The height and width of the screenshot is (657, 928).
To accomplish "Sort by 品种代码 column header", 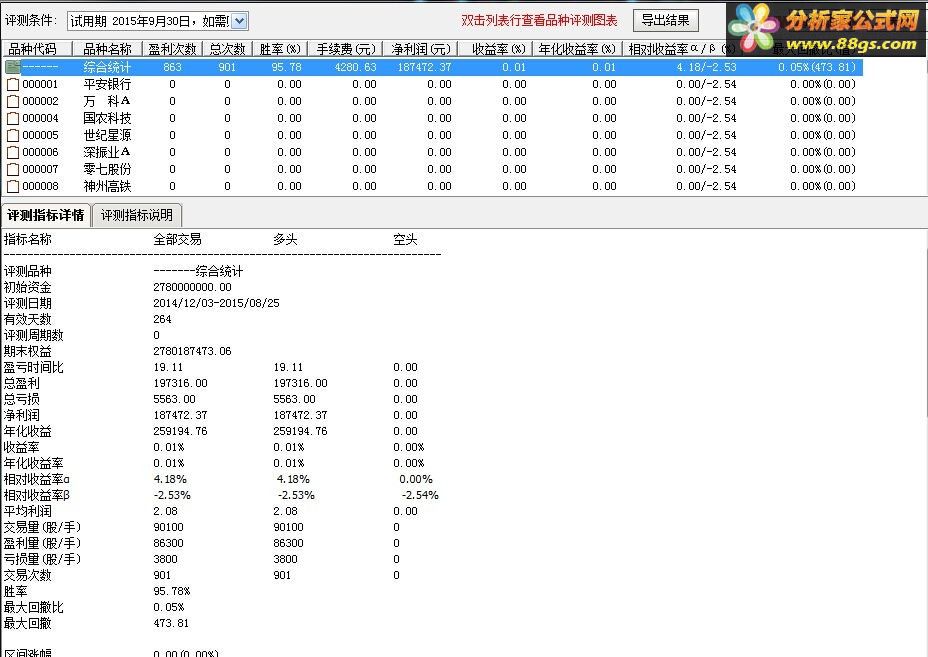I will pyautogui.click(x=37, y=49).
